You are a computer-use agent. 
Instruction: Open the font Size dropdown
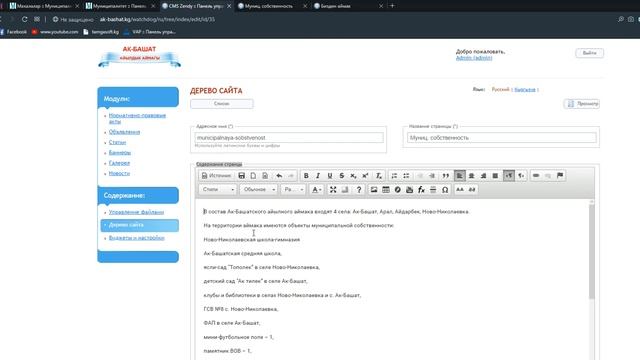[293, 190]
